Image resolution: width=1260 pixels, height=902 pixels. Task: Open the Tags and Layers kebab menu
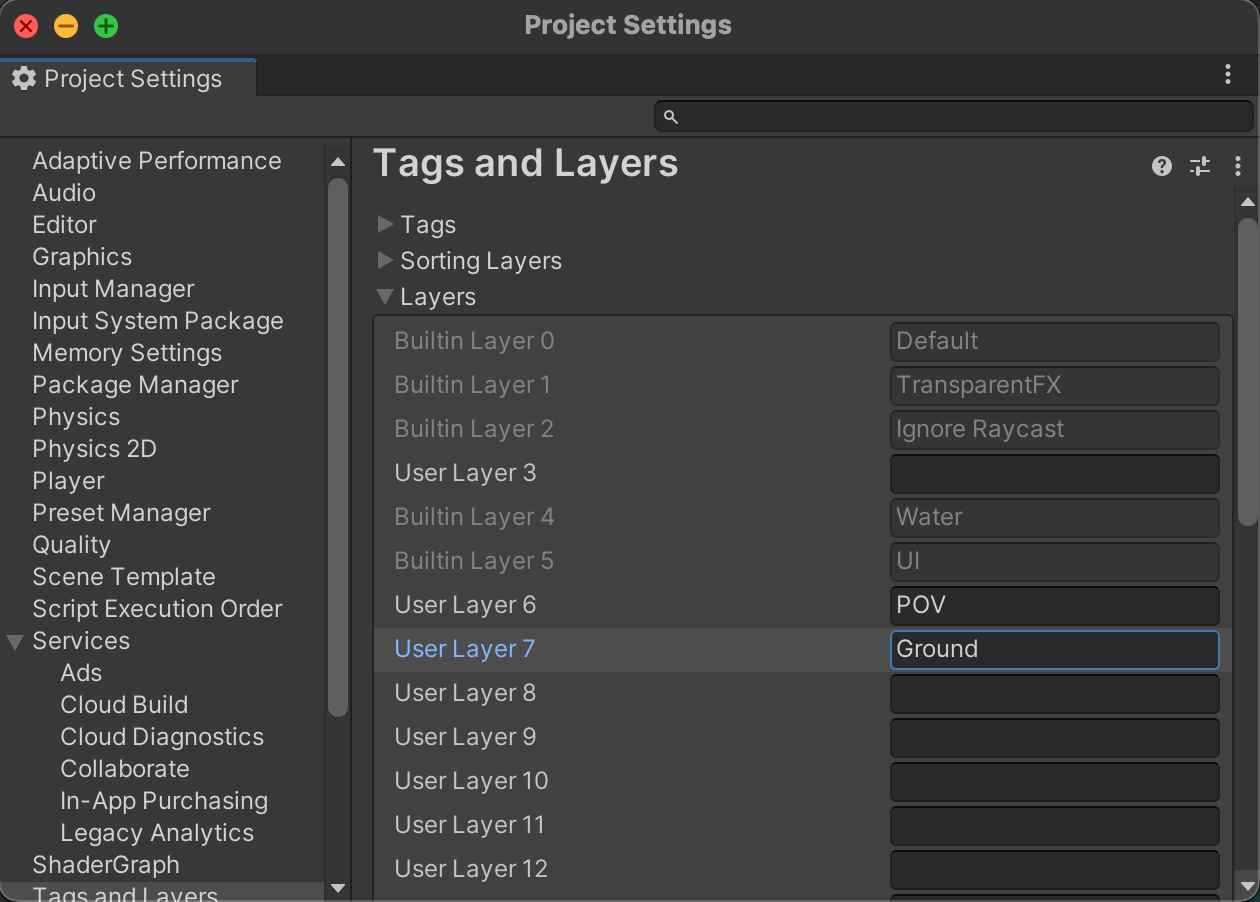(x=1238, y=166)
